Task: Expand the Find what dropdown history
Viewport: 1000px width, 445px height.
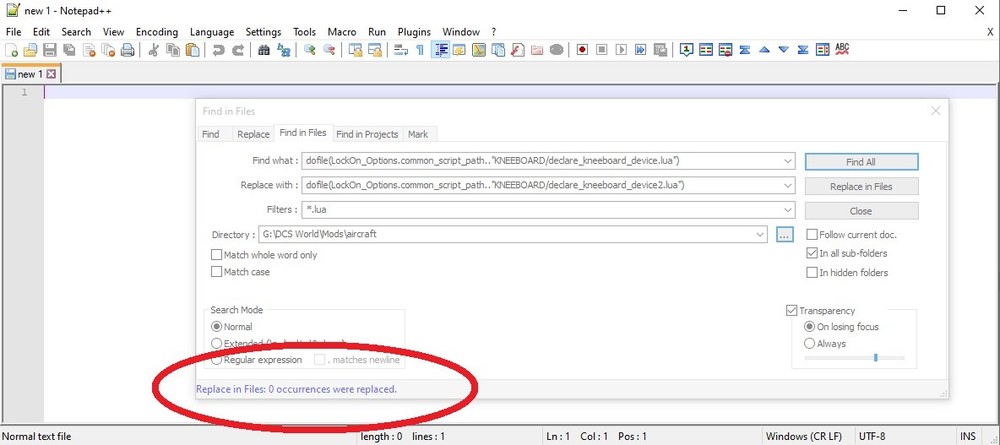Action: point(788,161)
